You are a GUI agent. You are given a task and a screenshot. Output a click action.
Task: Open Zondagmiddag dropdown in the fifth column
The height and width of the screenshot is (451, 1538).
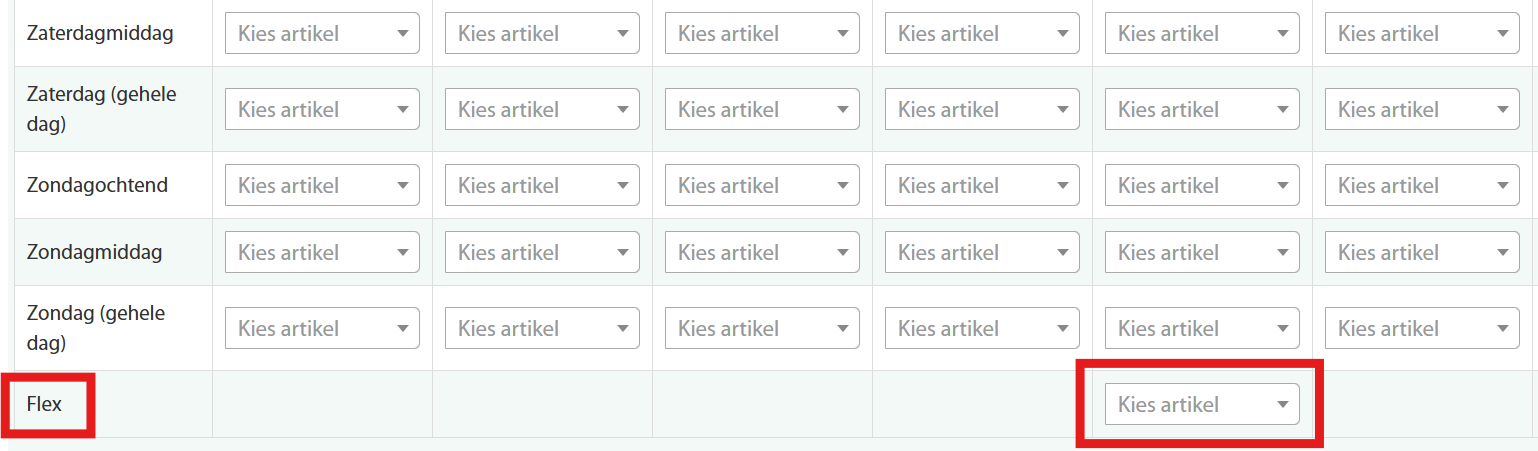[x=1201, y=252]
